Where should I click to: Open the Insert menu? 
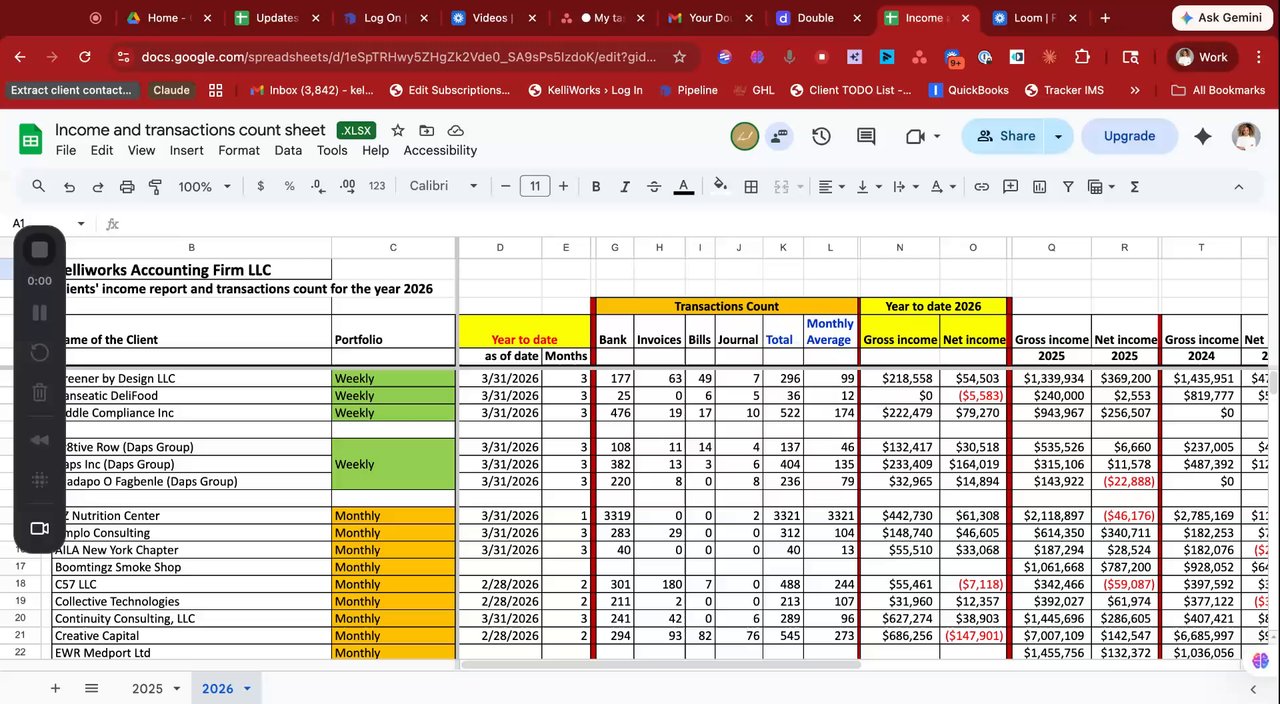pyautogui.click(x=186, y=150)
